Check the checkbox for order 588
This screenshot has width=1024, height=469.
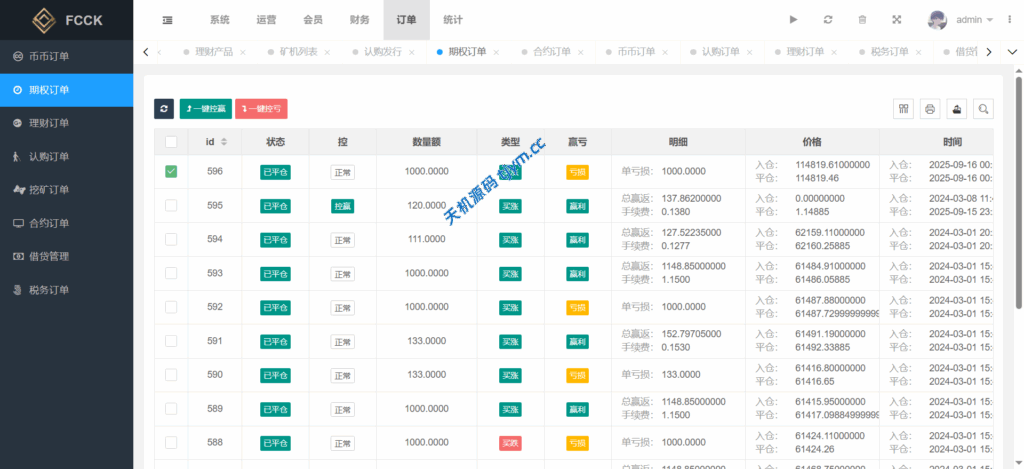(171, 442)
